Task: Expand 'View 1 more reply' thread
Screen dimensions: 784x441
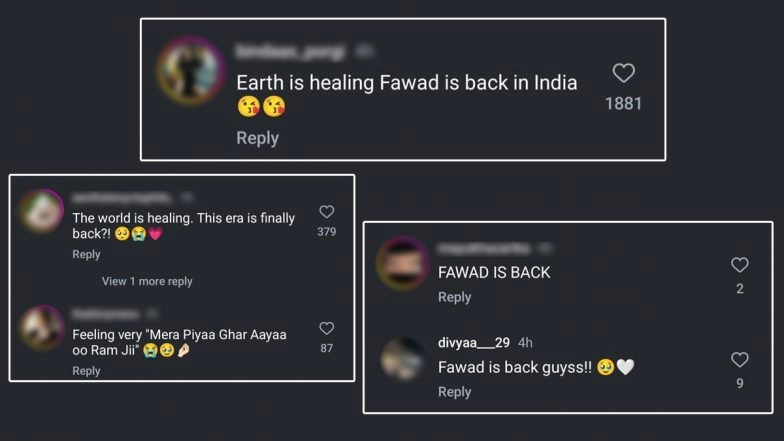Action: pyautogui.click(x=147, y=281)
